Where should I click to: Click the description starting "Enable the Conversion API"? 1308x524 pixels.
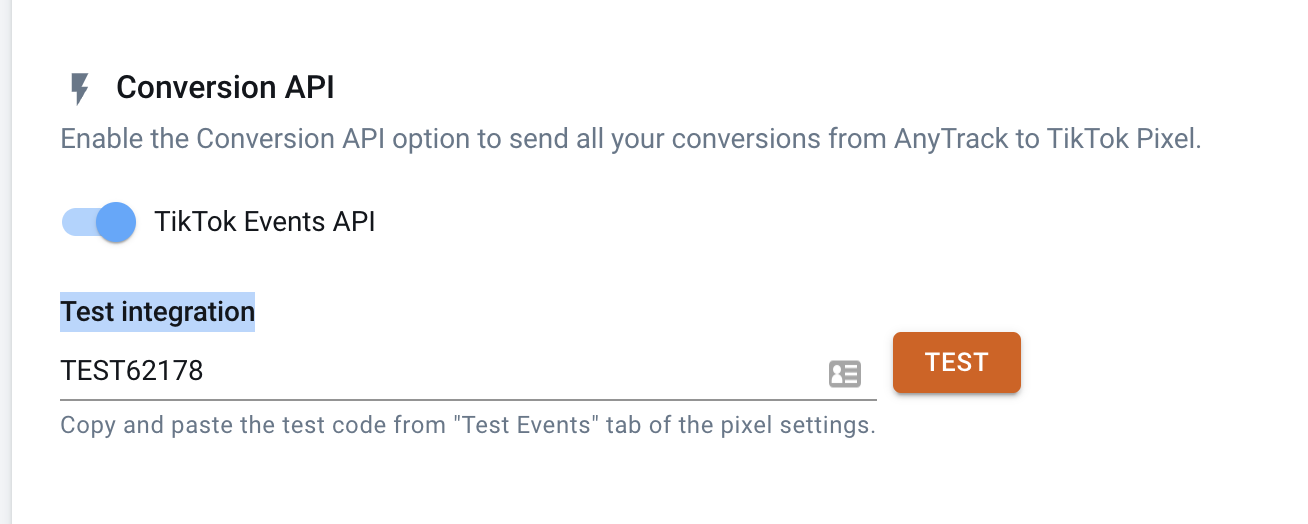point(631,139)
